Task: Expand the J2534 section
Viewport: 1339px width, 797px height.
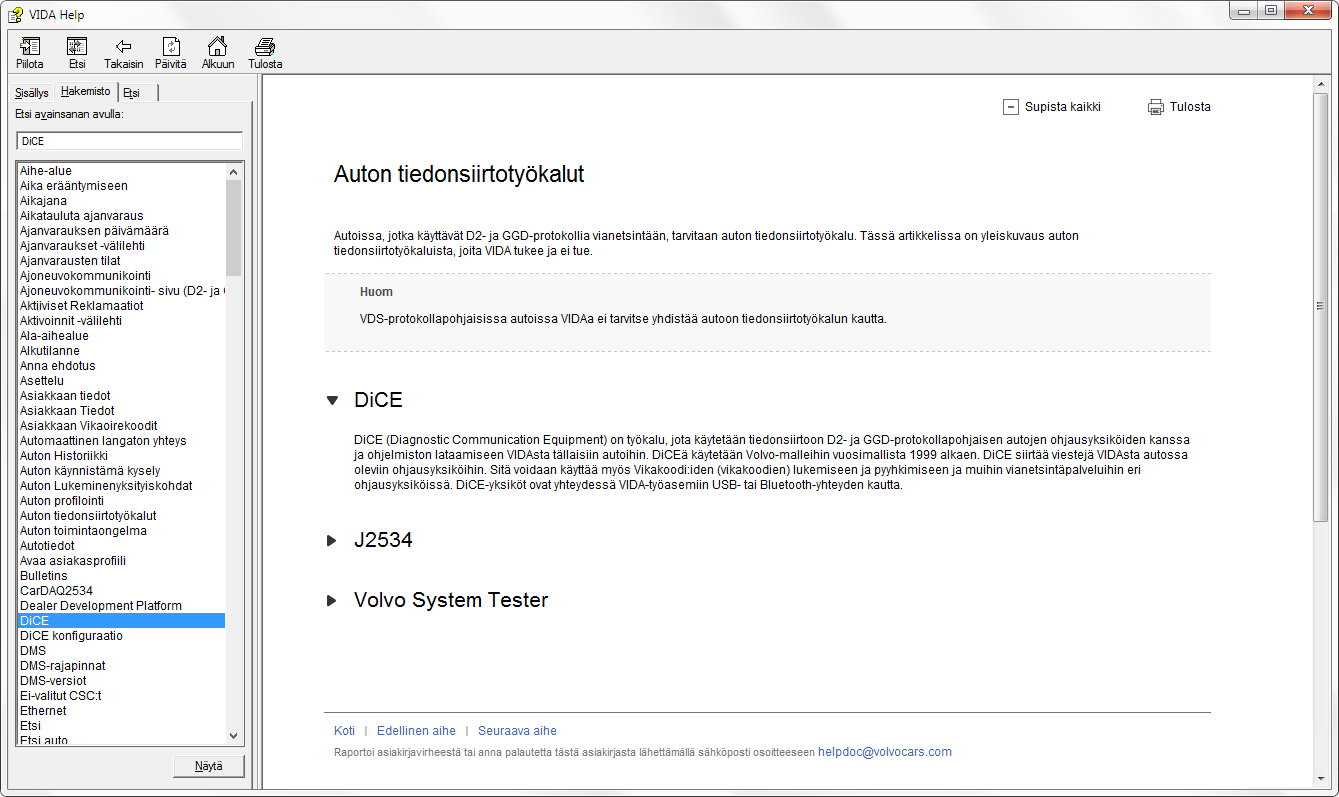Action: (332, 541)
